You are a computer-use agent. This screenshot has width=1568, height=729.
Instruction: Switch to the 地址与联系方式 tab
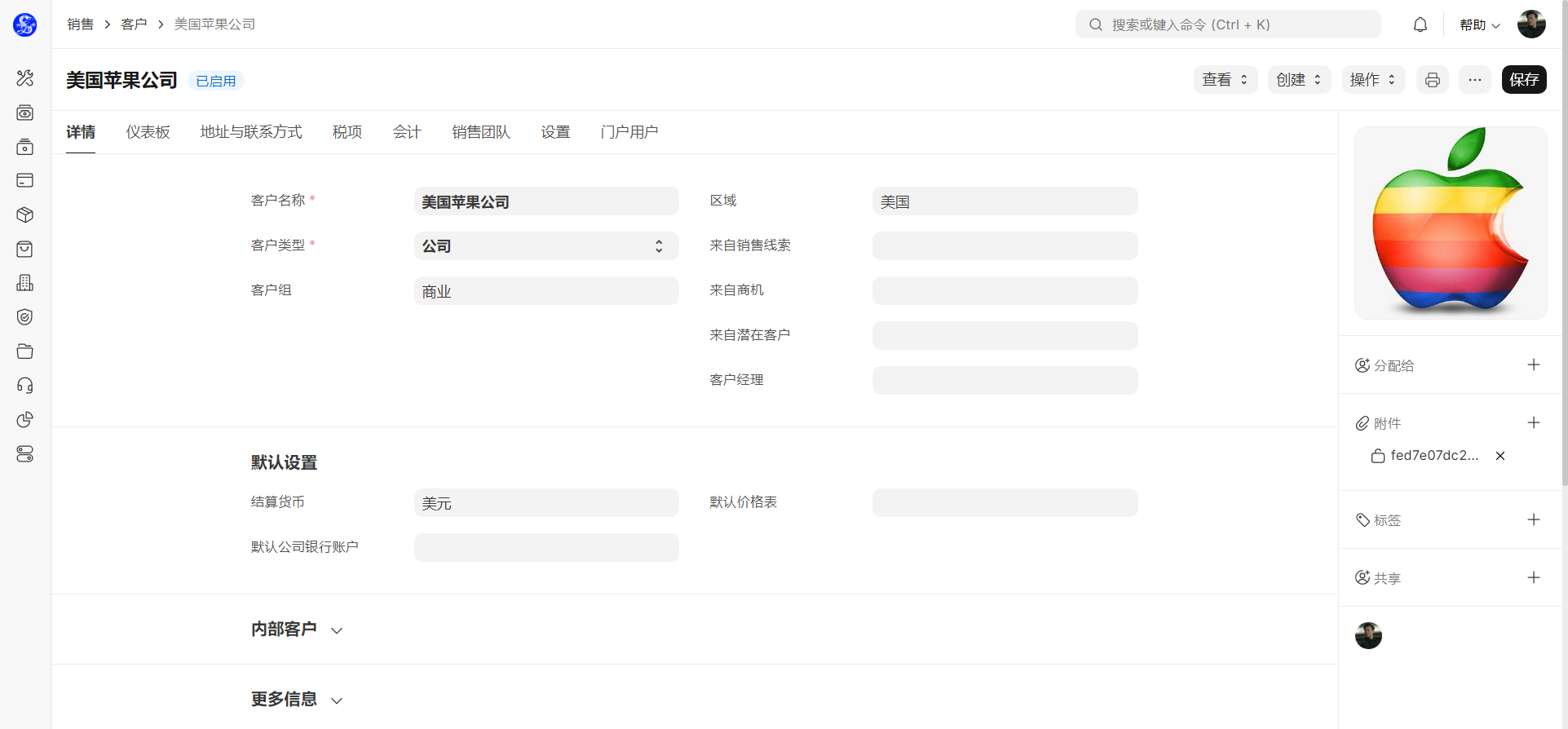pos(251,132)
